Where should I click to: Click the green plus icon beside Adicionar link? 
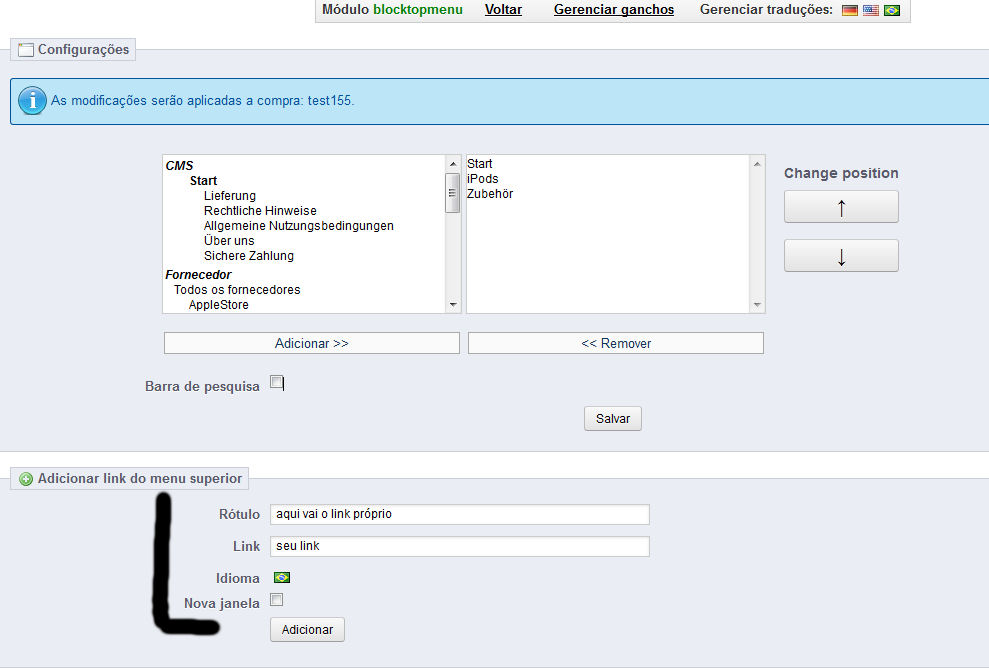point(26,479)
